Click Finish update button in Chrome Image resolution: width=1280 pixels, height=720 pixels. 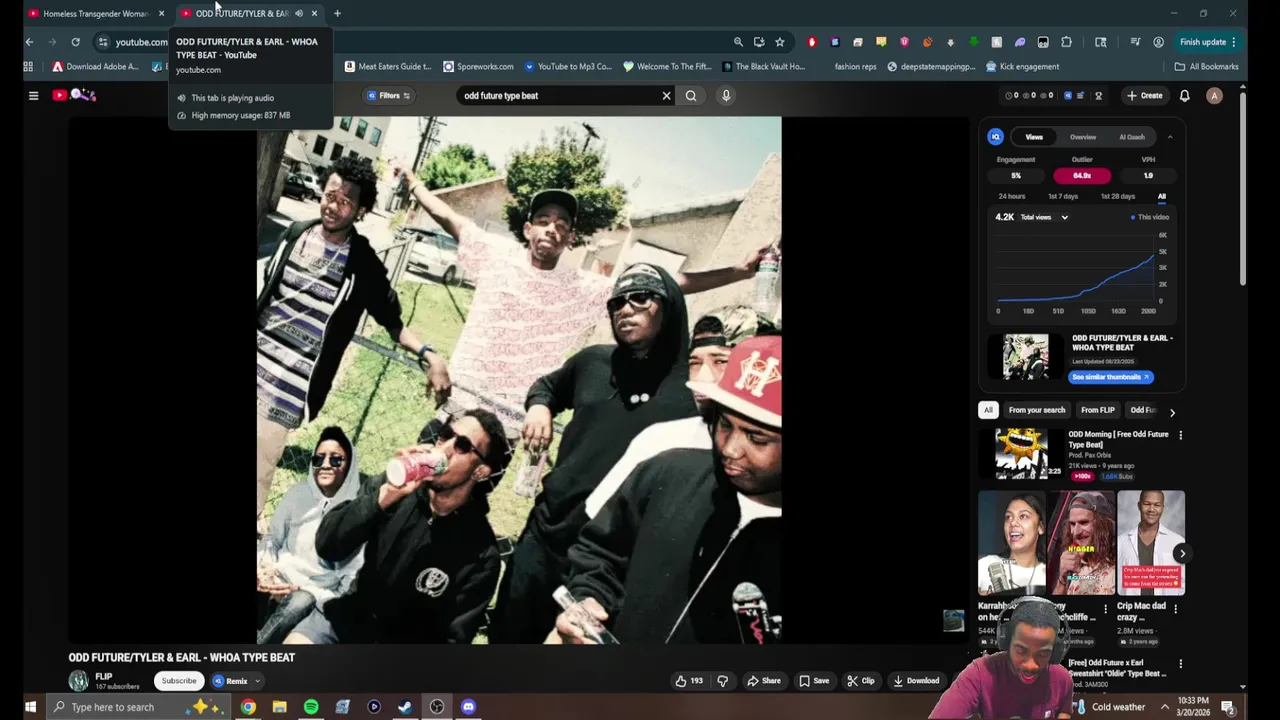click(x=1208, y=42)
